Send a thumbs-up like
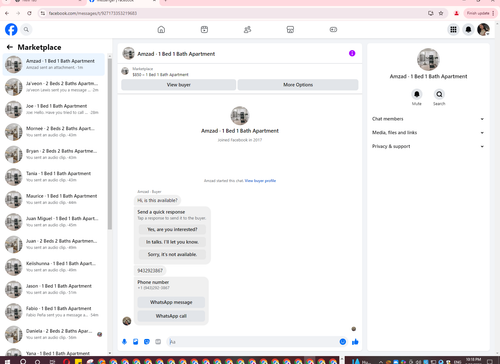The height and width of the screenshot is (364, 500). coord(355,342)
